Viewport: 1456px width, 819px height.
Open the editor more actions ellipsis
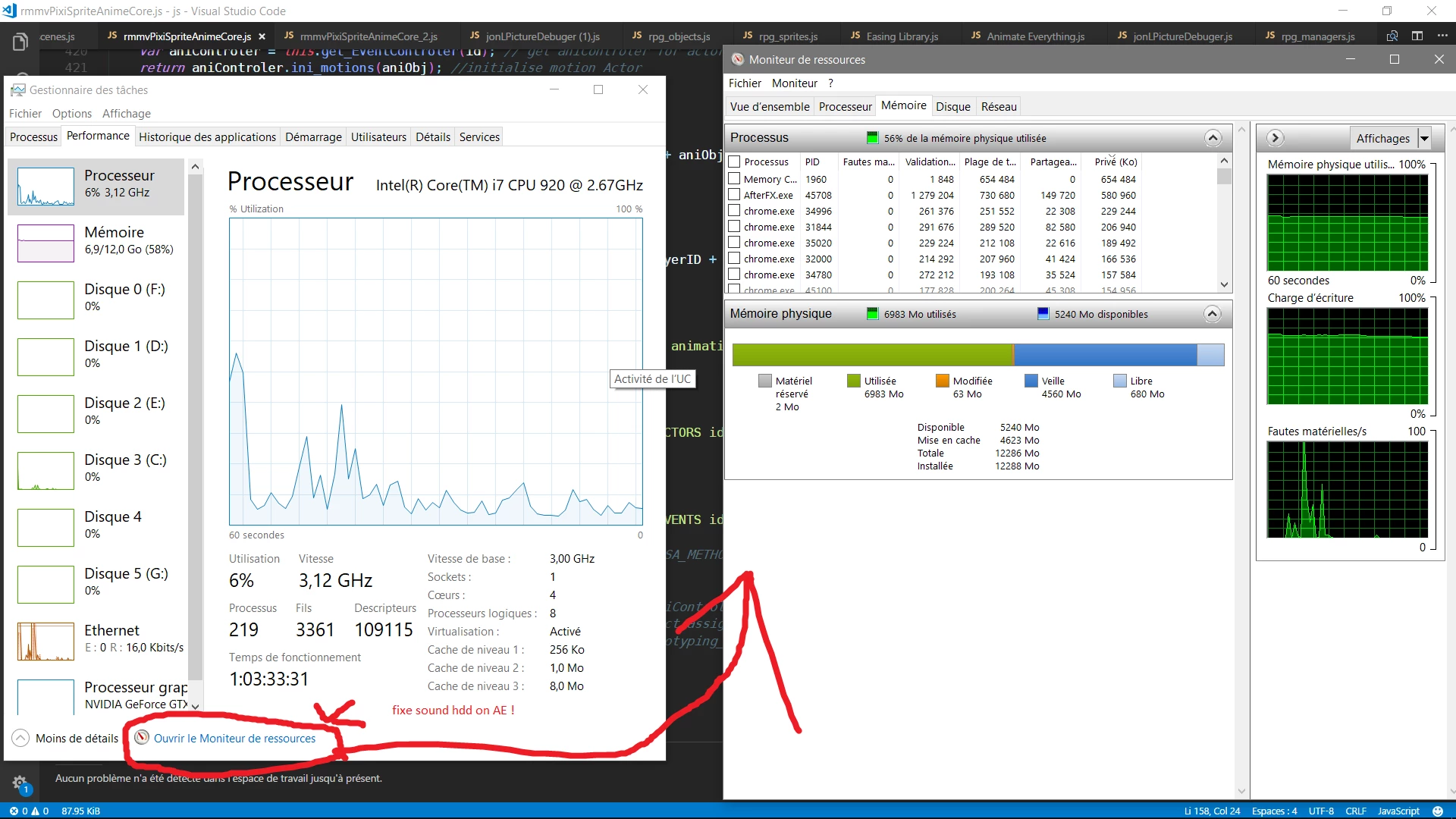1442,36
